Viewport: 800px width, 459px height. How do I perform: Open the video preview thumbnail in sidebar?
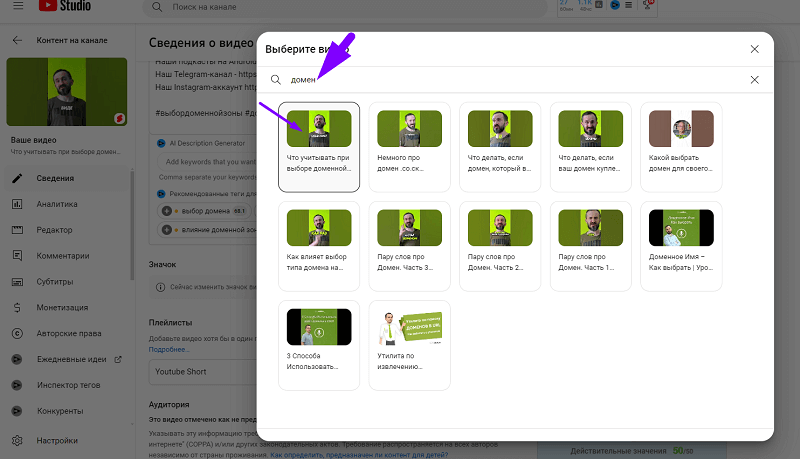(67, 92)
